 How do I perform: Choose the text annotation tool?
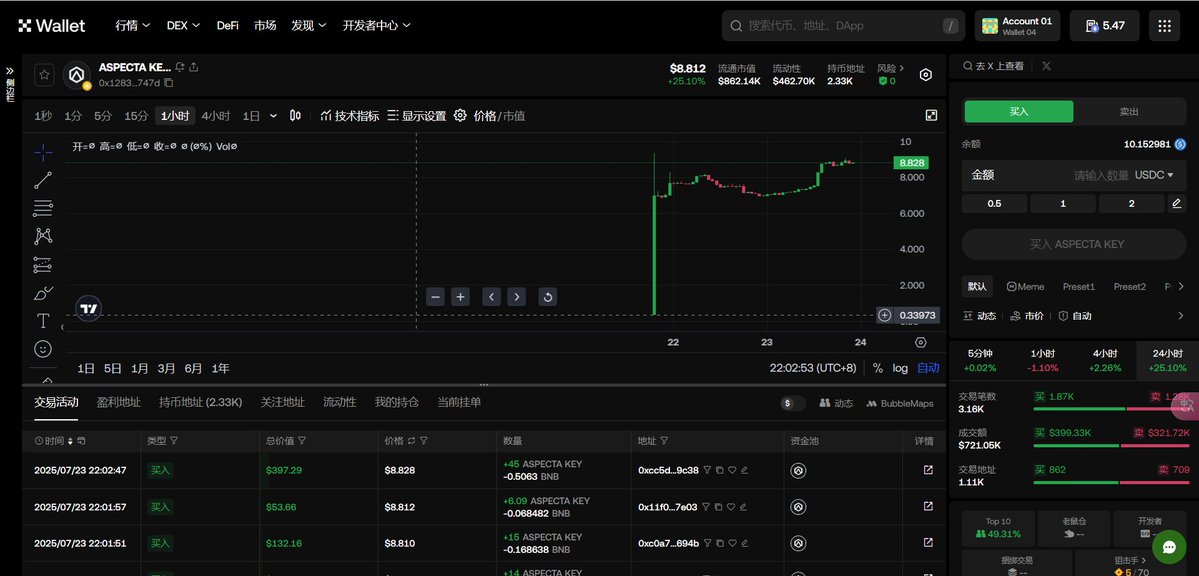tap(44, 321)
